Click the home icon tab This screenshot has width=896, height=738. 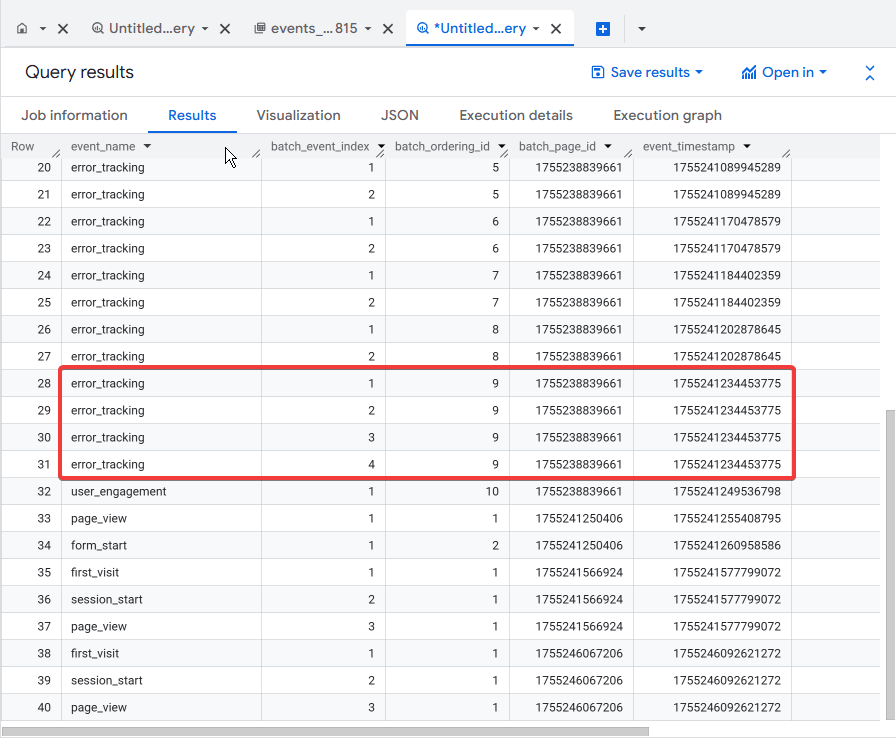pyautogui.click(x=22, y=29)
